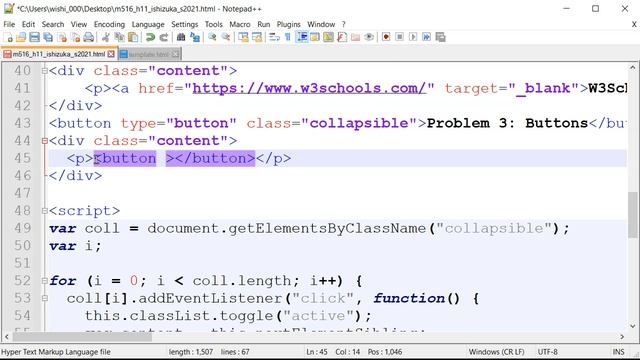
Task: Click the horizontal scrollbar thumb
Action: coord(82,337)
